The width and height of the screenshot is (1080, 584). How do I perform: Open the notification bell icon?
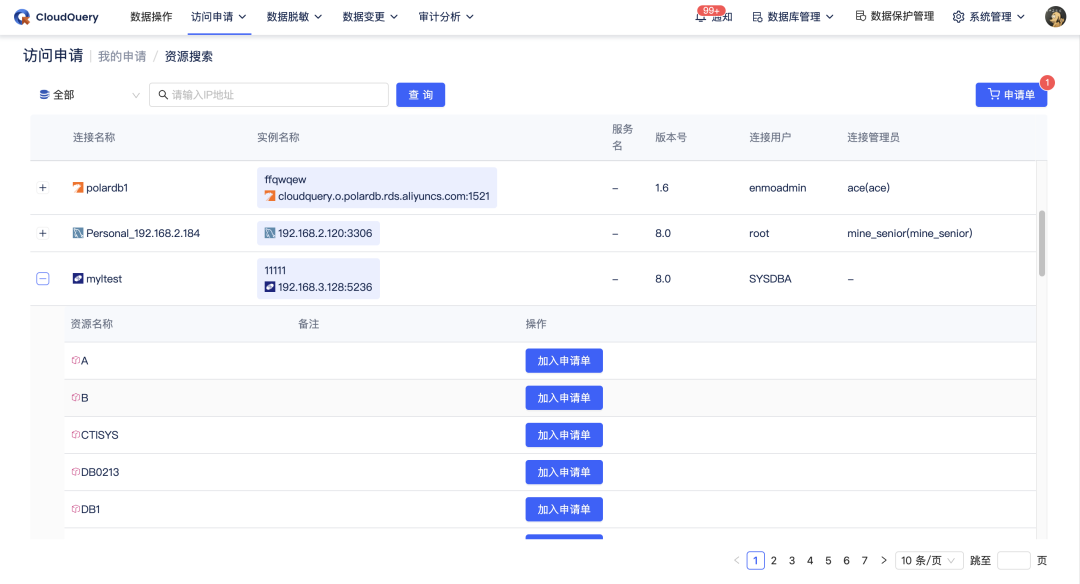click(x=700, y=17)
